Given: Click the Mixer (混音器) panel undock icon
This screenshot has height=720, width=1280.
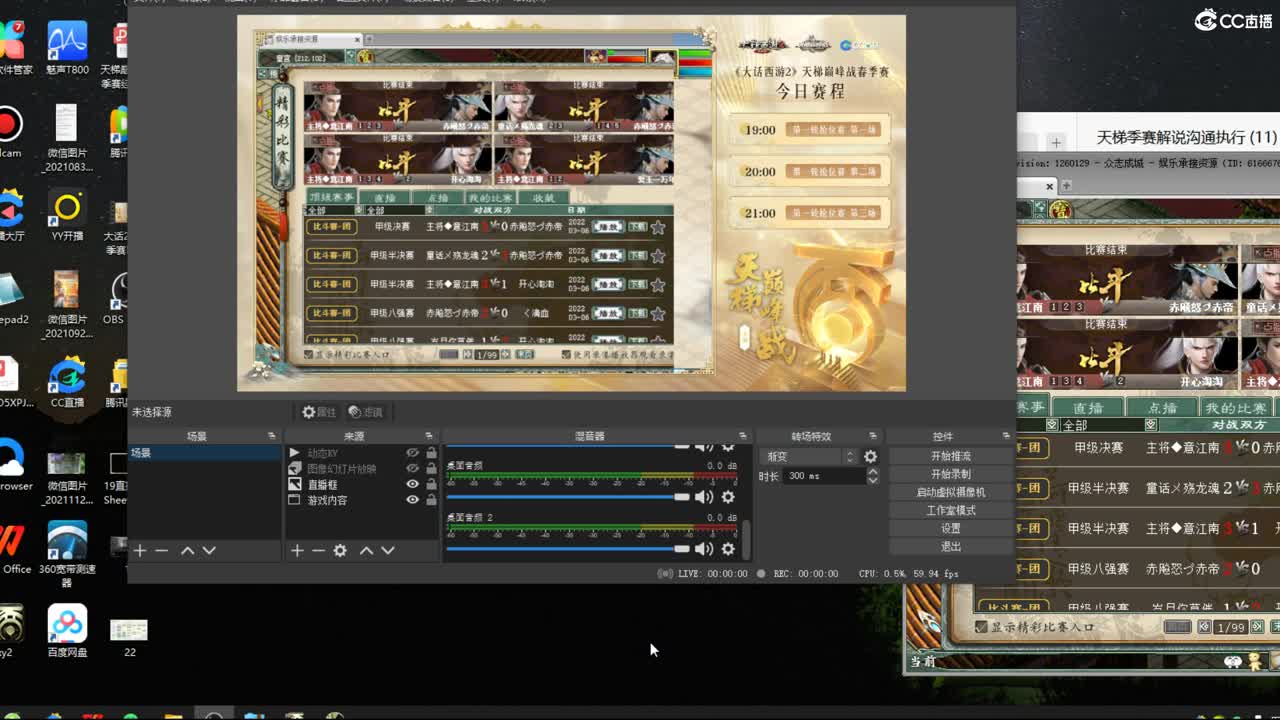Looking at the screenshot, I should (742, 436).
